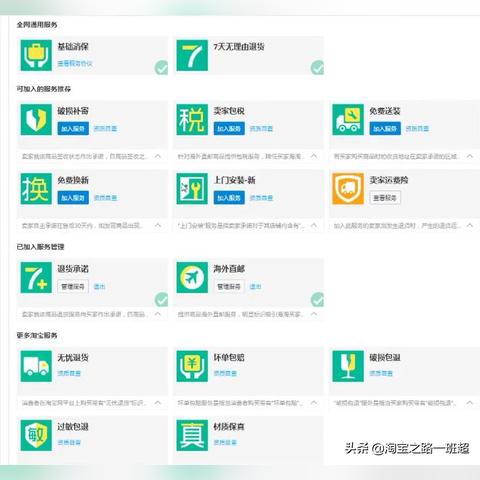480x480 pixels.
Task: Click 加入服务 button for 免费送装
Action: tap(385, 129)
